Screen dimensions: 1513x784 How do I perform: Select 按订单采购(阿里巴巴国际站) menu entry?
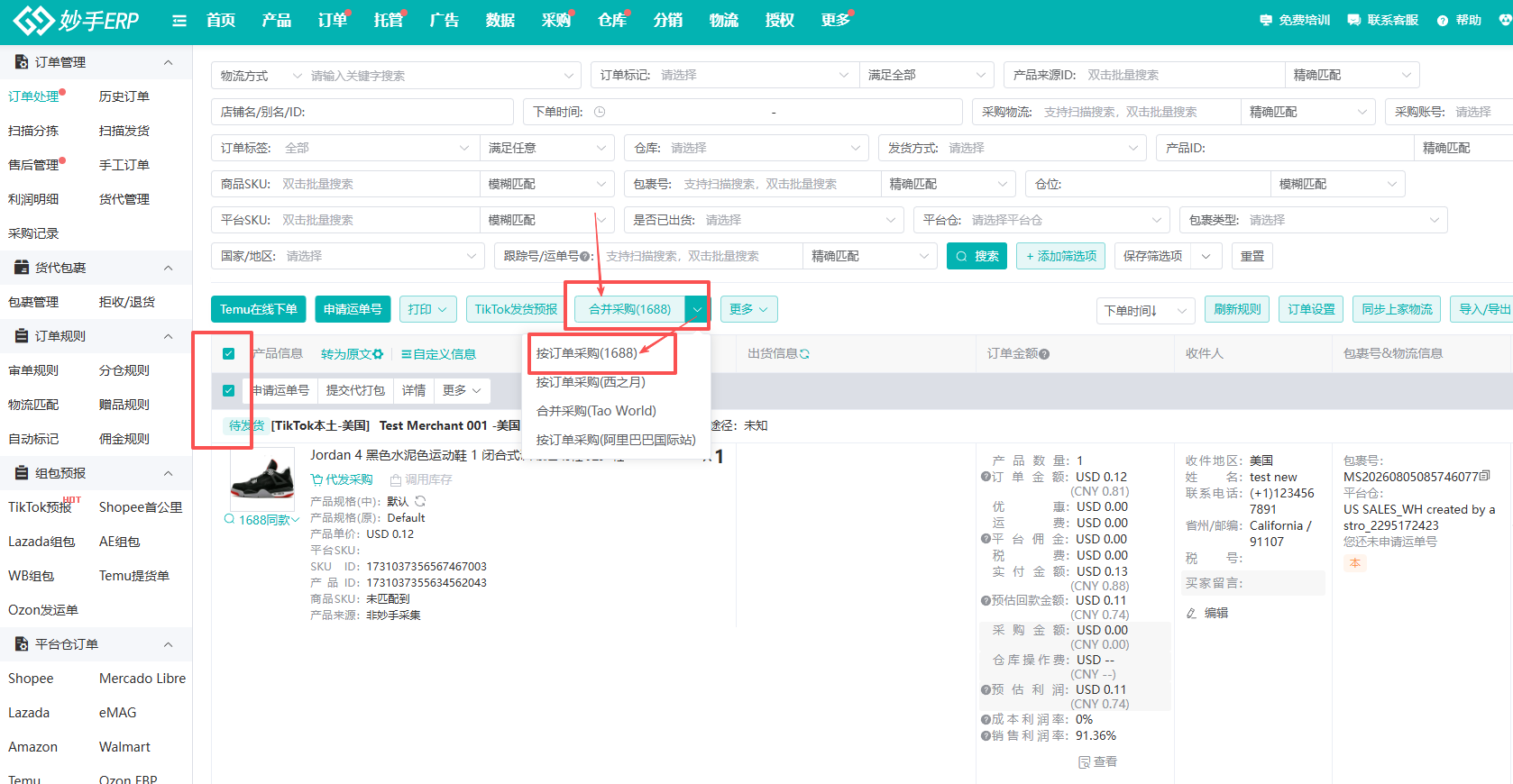(616, 440)
